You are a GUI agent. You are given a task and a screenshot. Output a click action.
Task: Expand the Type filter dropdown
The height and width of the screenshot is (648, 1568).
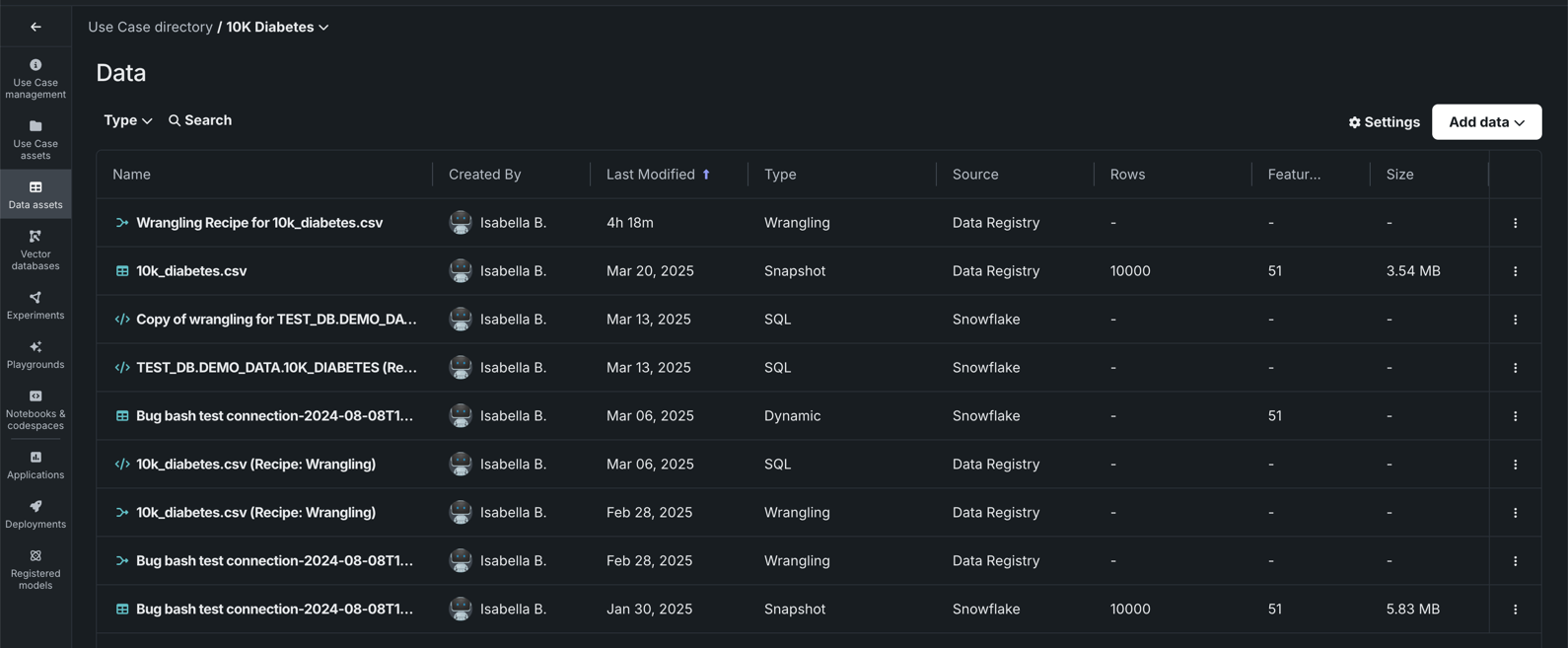tap(127, 120)
